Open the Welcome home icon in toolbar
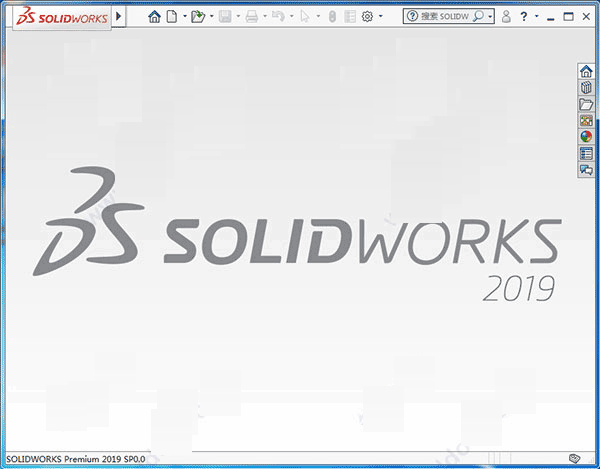Screen dimensions: 600x469 point(154,16)
